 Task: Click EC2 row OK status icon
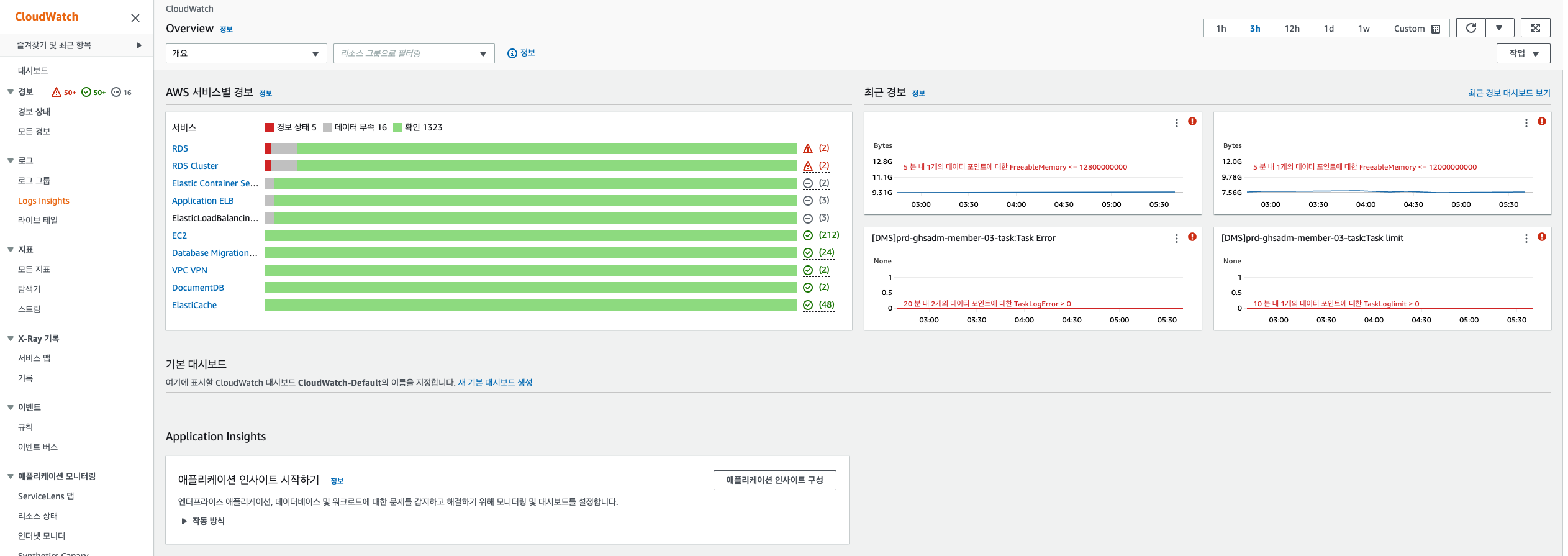click(808, 235)
